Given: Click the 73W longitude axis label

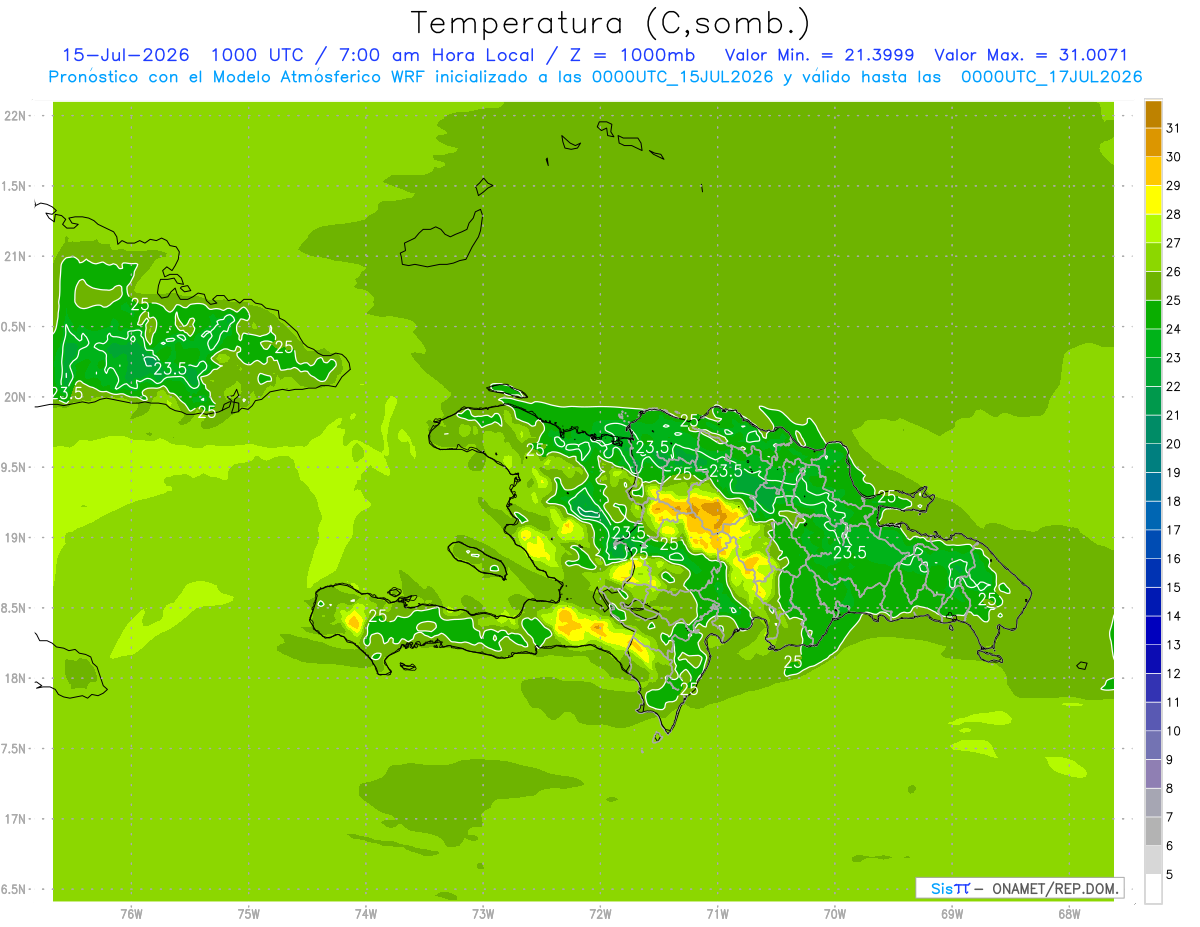Looking at the screenshot, I should click(x=483, y=914).
